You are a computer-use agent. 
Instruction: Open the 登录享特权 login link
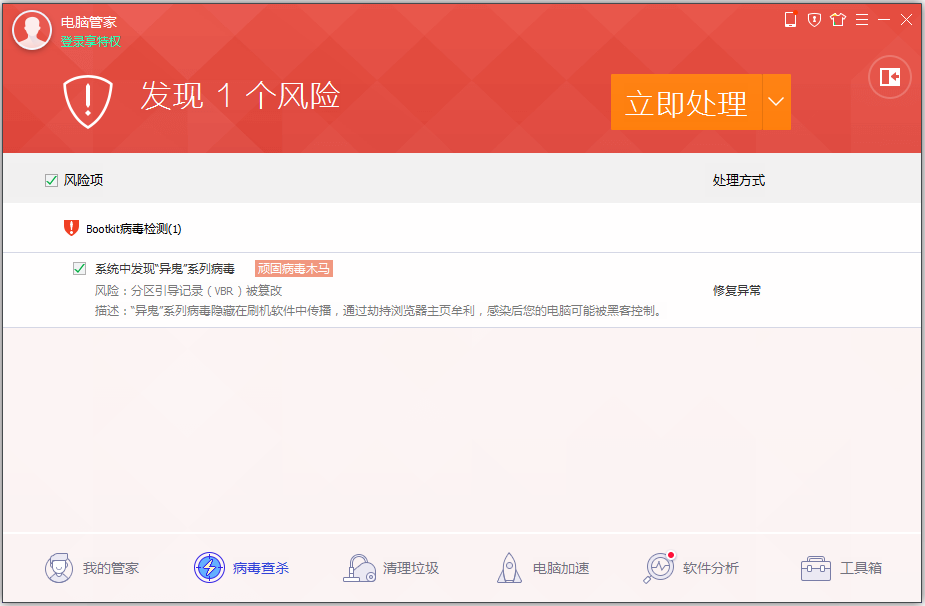(91, 41)
